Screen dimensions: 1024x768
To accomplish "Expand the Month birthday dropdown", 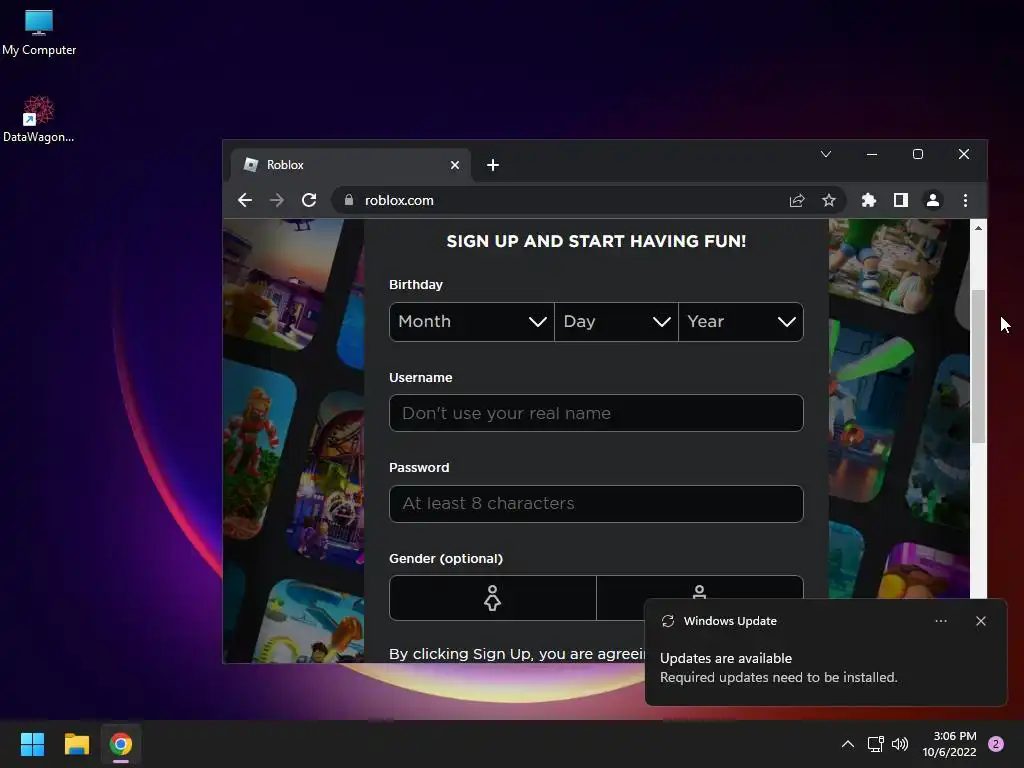I will click(x=472, y=322).
